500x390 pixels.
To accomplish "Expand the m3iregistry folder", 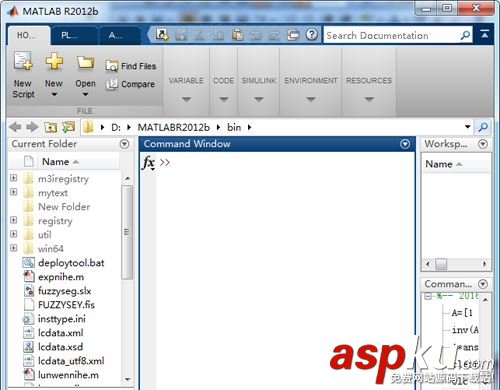I will 14,178.
